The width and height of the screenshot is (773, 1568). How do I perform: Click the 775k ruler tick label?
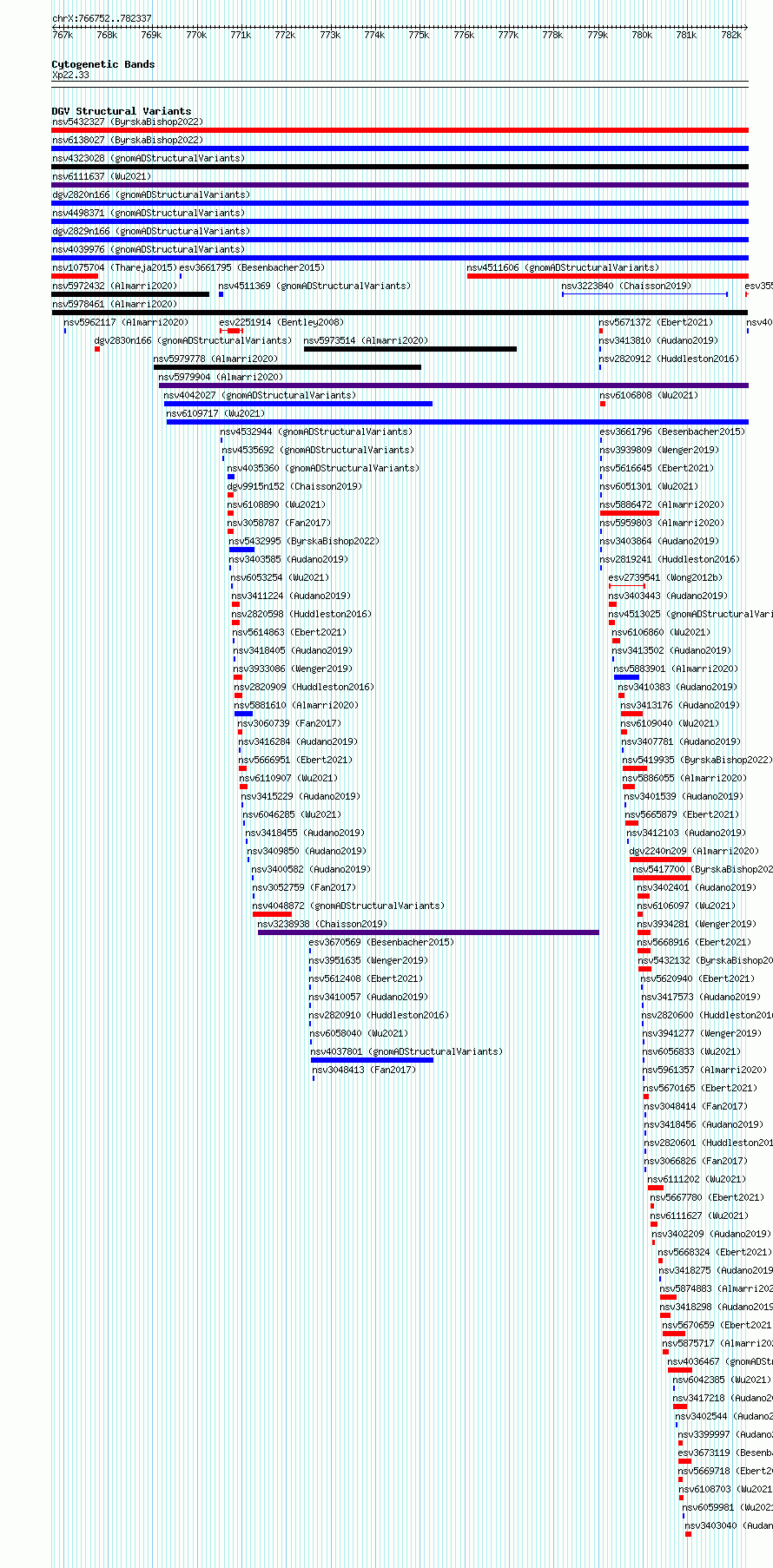(419, 35)
